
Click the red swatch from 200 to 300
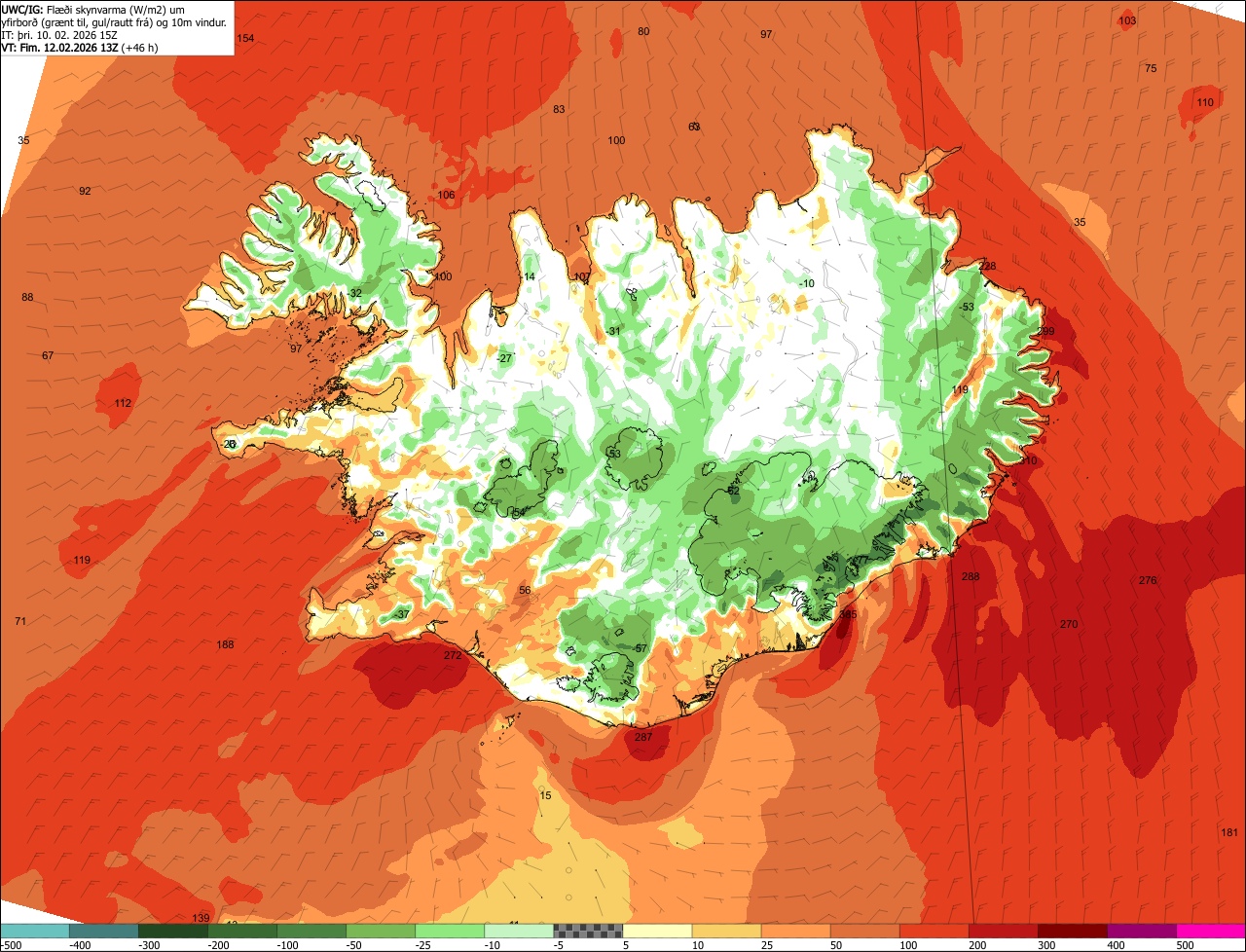pyautogui.click(x=1003, y=932)
